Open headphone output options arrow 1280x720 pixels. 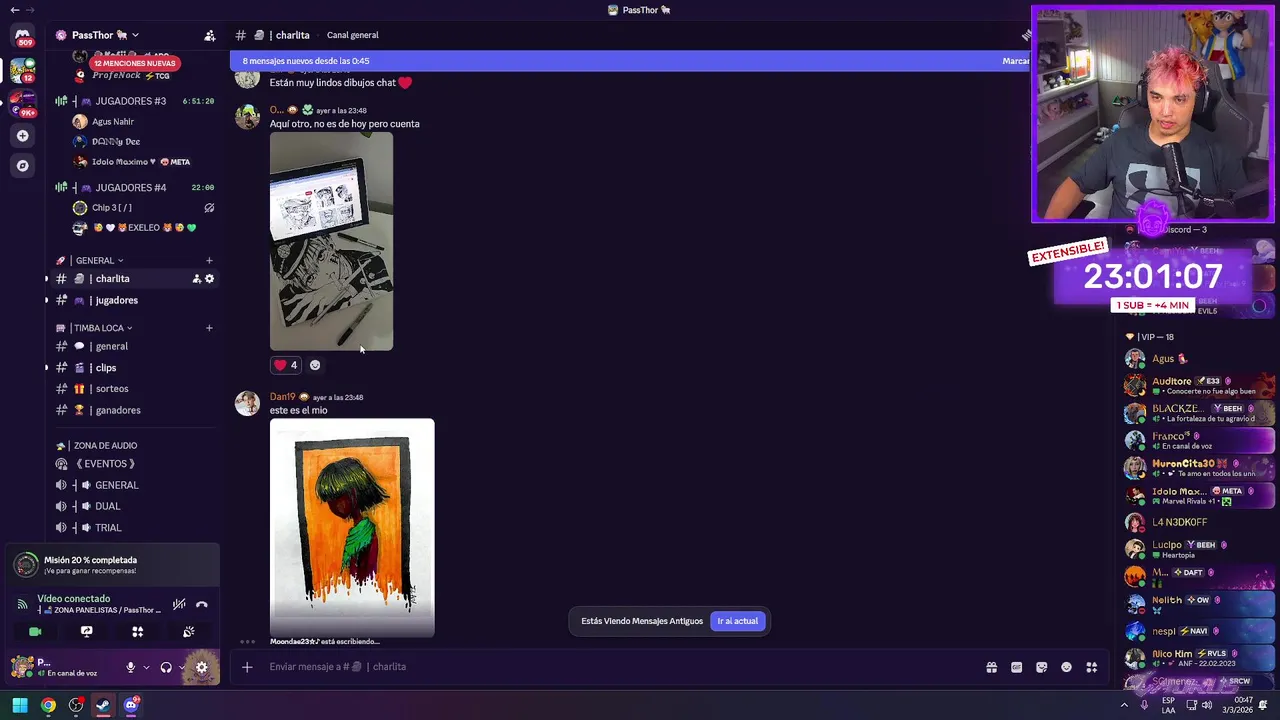click(182, 667)
